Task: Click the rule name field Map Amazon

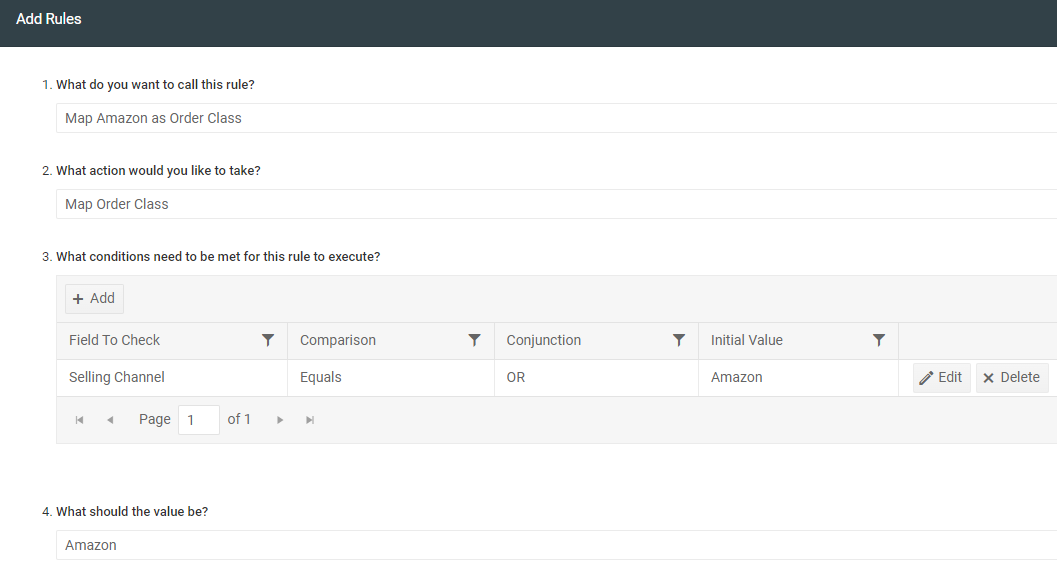Action: point(556,118)
